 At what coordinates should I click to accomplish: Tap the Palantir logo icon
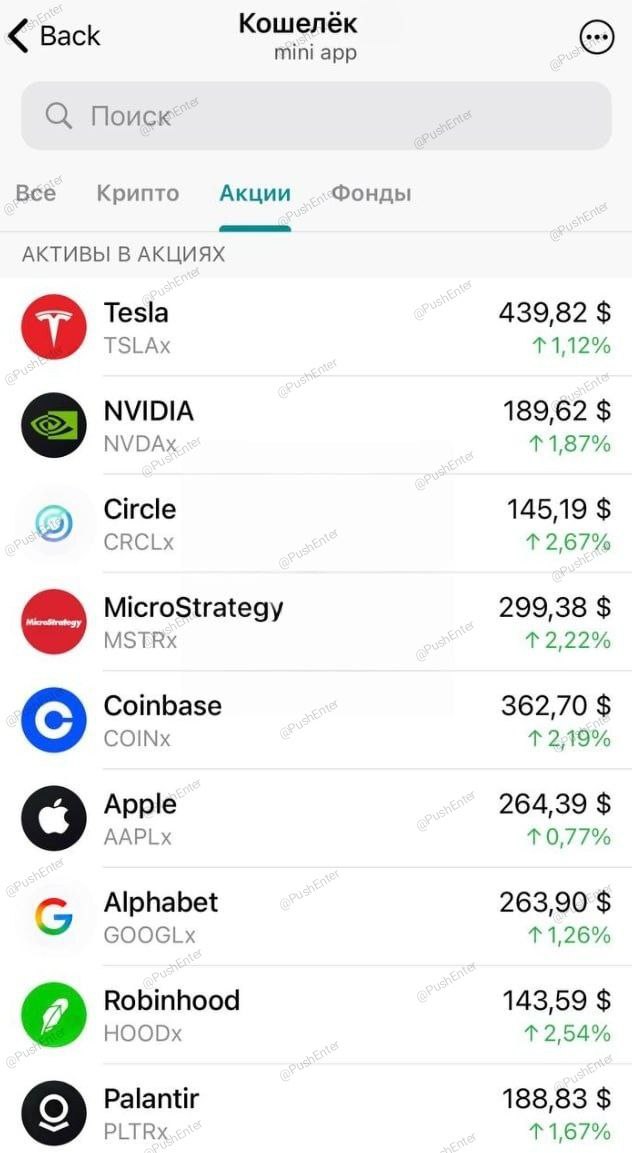54,1113
